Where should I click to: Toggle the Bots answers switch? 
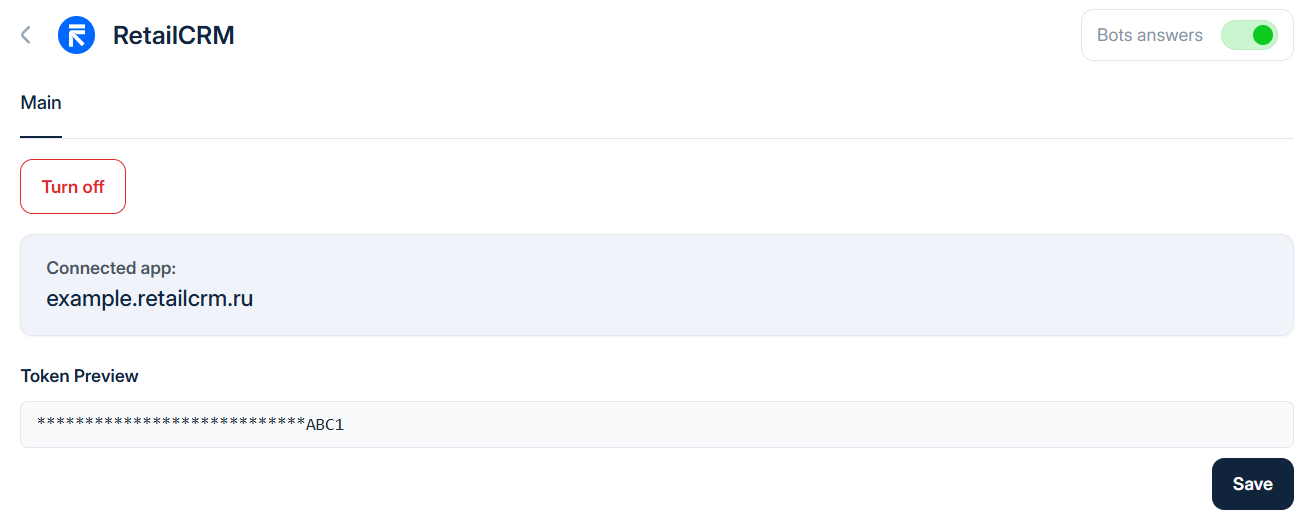[x=1249, y=35]
